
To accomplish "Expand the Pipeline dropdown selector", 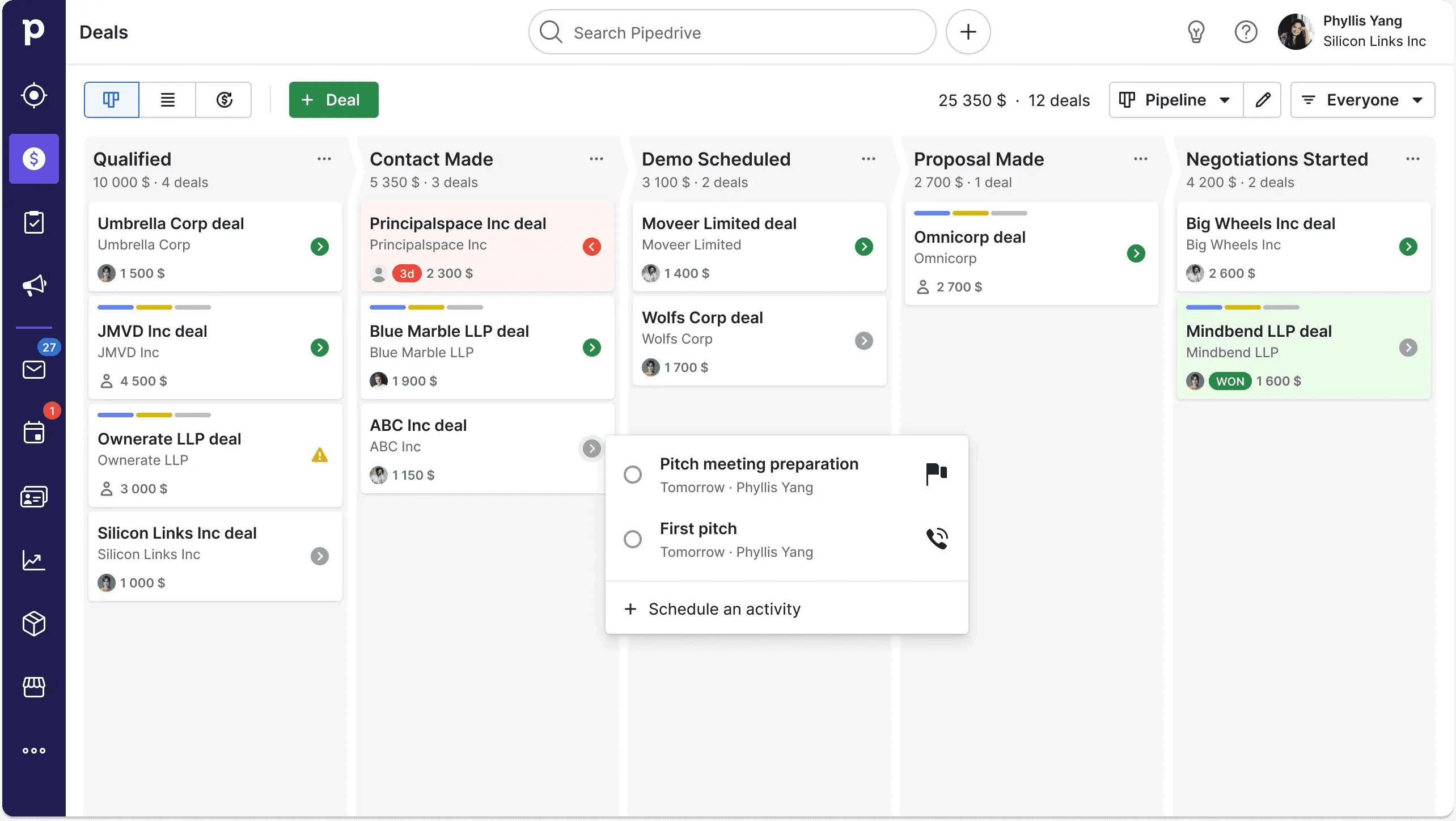I will click(x=1175, y=99).
